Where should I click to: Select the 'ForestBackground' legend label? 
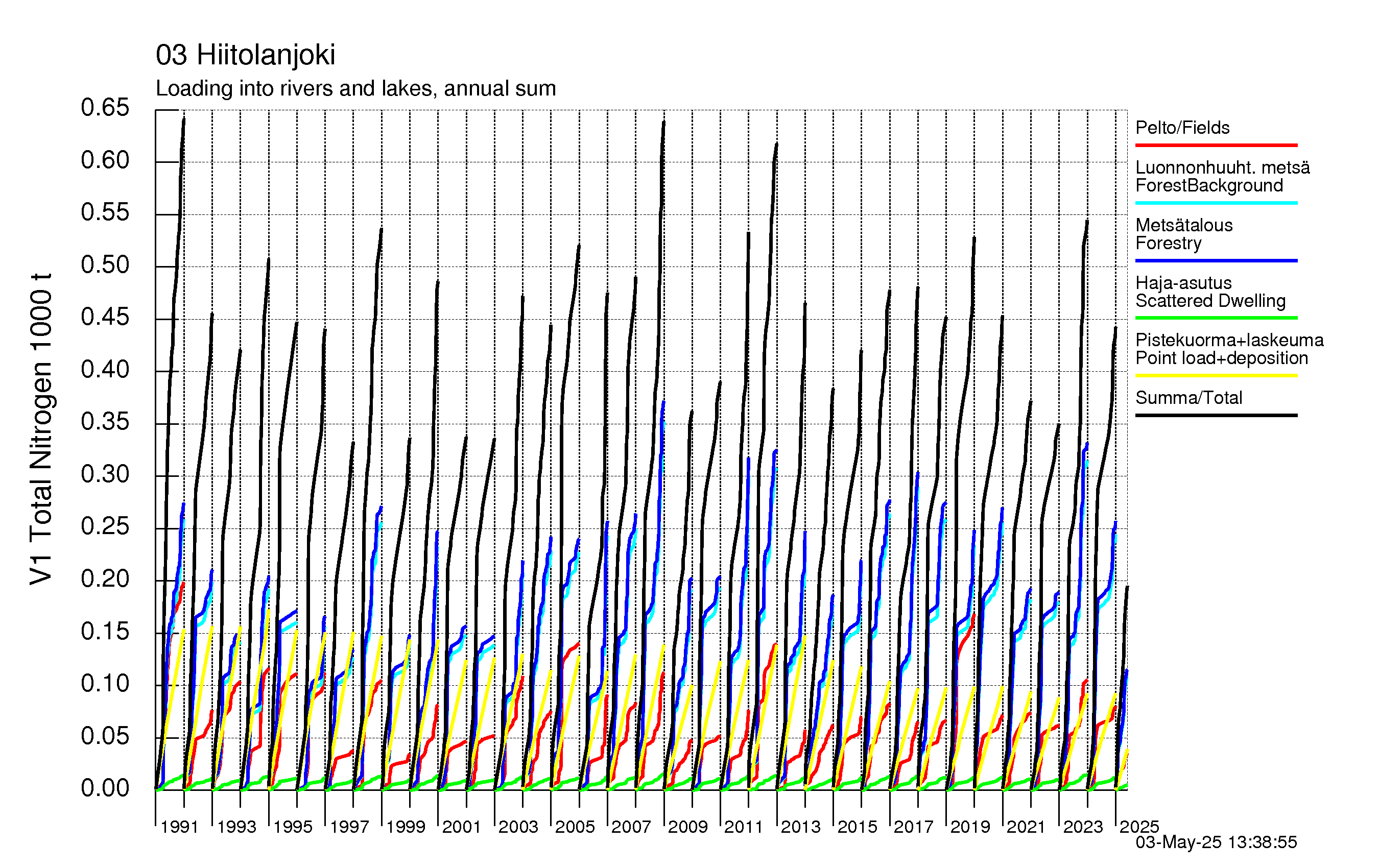click(1209, 185)
